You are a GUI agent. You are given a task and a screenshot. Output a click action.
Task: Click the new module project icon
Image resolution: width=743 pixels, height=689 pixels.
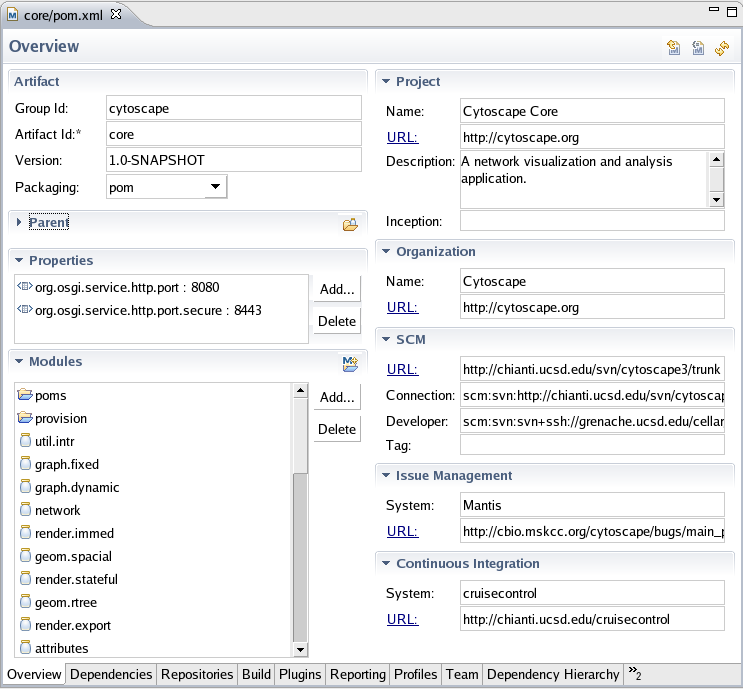350,364
